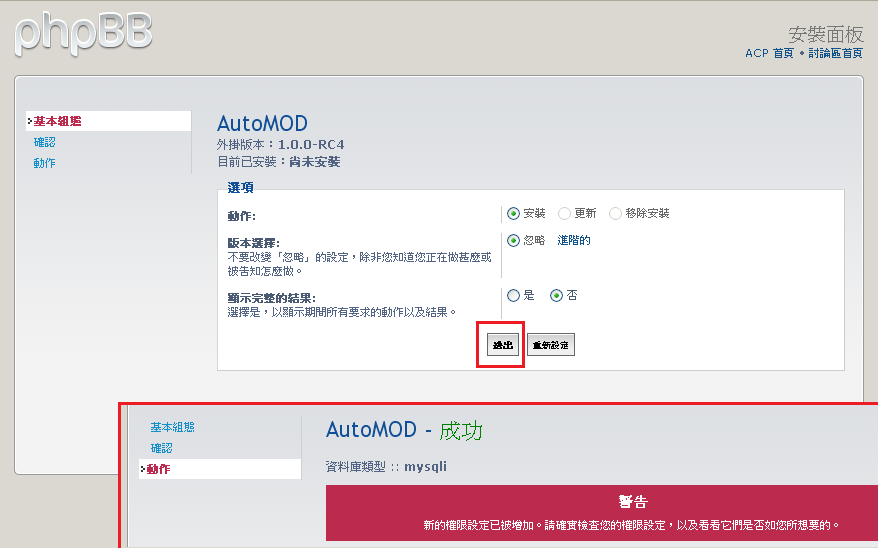Click the AutoMOD - 成功 heading
This screenshot has height=548, width=878.
pyautogui.click(x=404, y=430)
